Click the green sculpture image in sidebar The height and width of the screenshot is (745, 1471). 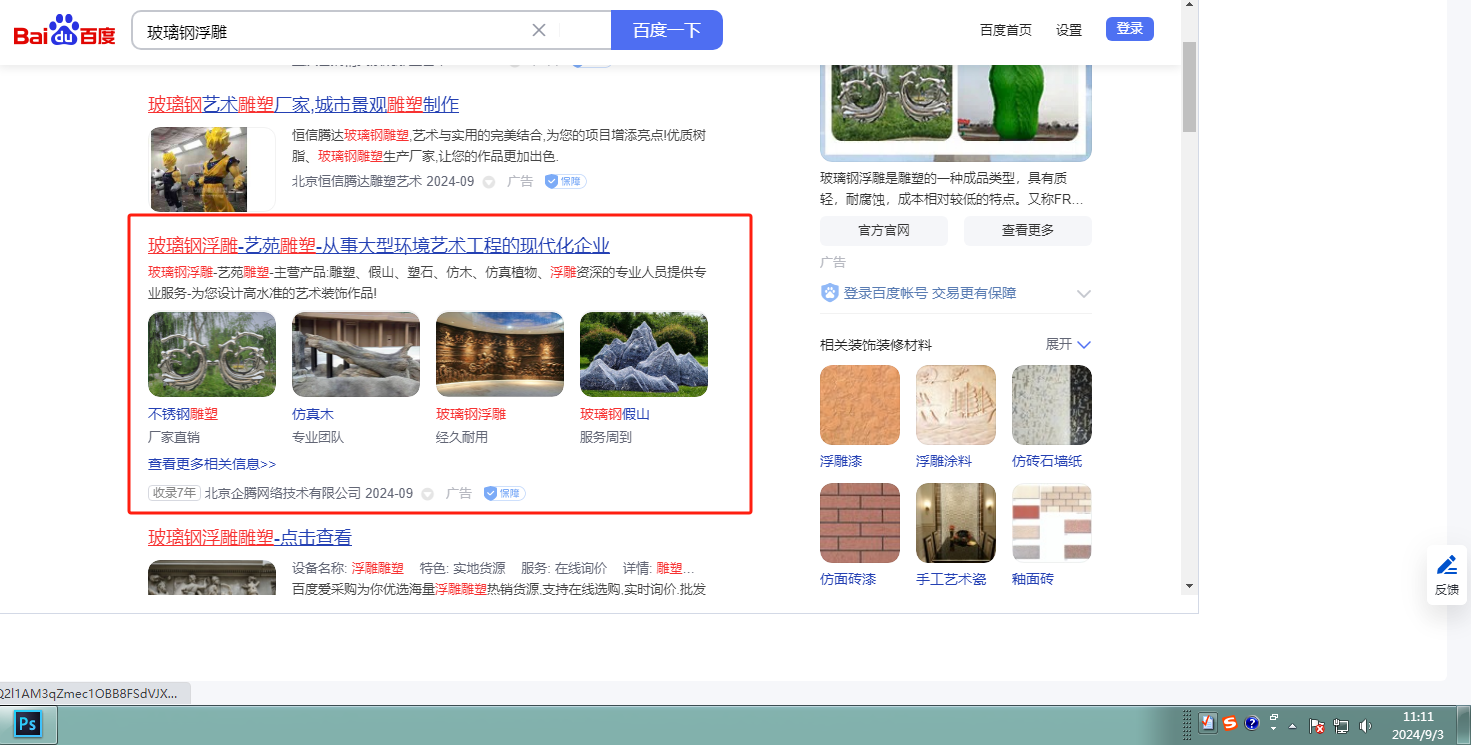1020,103
